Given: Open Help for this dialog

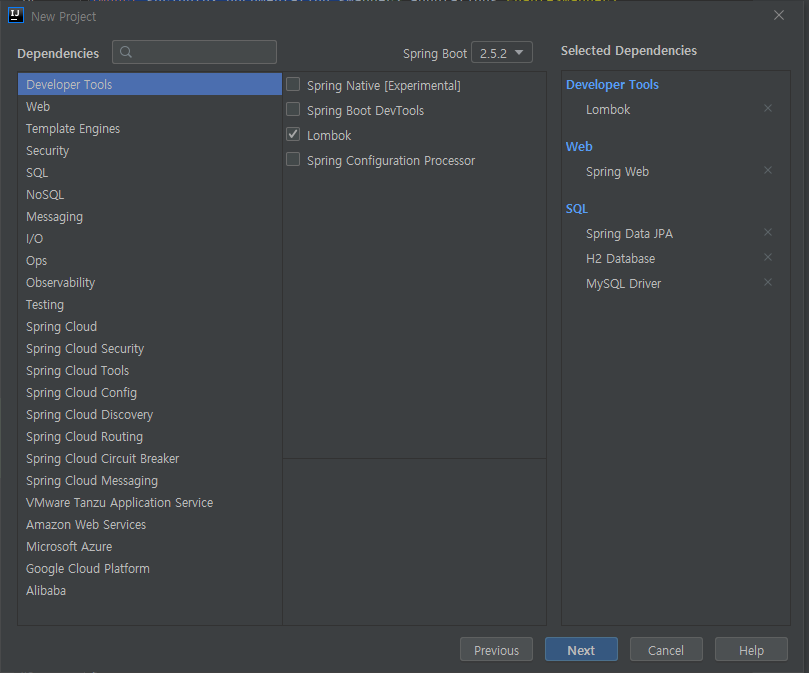Looking at the screenshot, I should point(751,650).
